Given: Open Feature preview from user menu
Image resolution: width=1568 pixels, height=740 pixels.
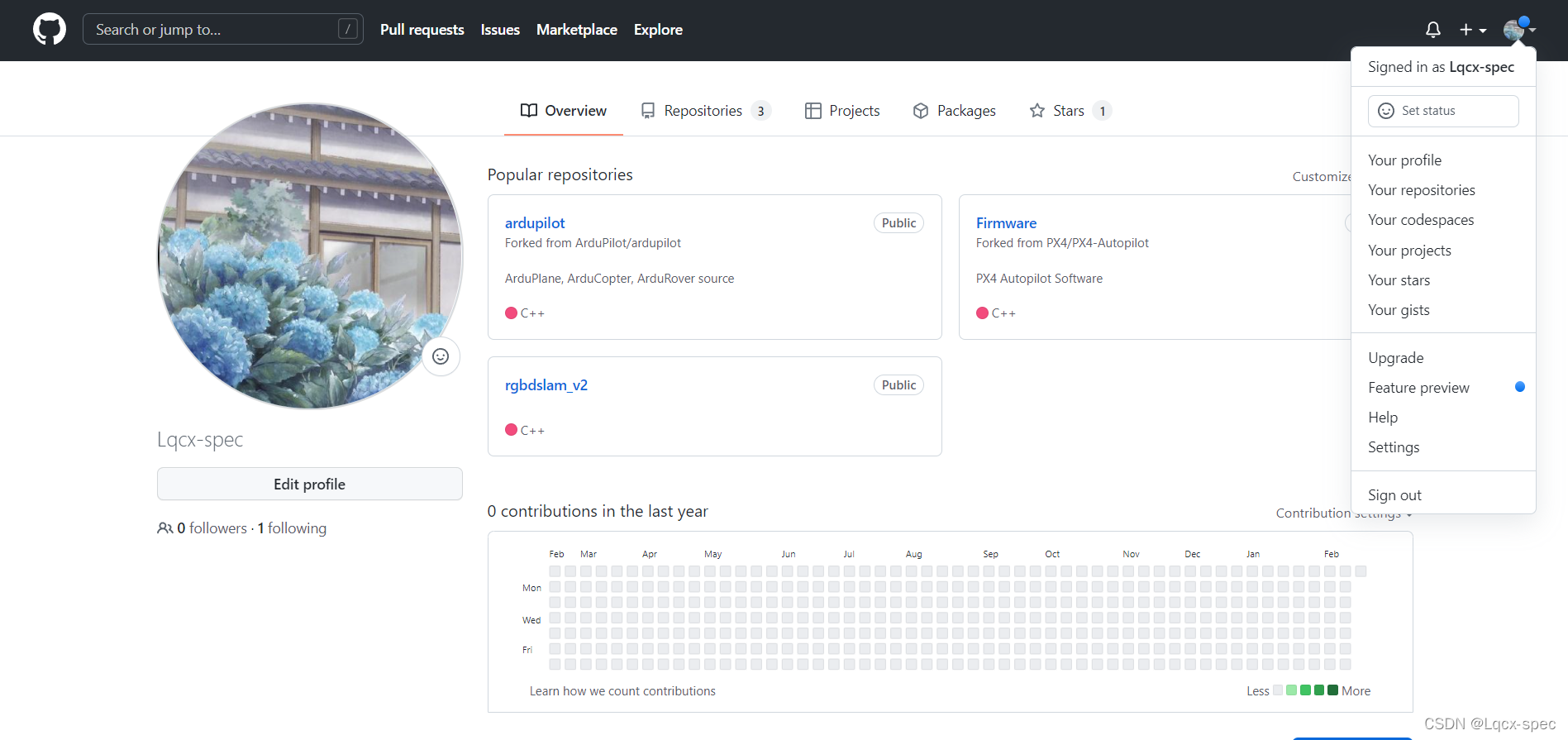Looking at the screenshot, I should tap(1443, 388).
